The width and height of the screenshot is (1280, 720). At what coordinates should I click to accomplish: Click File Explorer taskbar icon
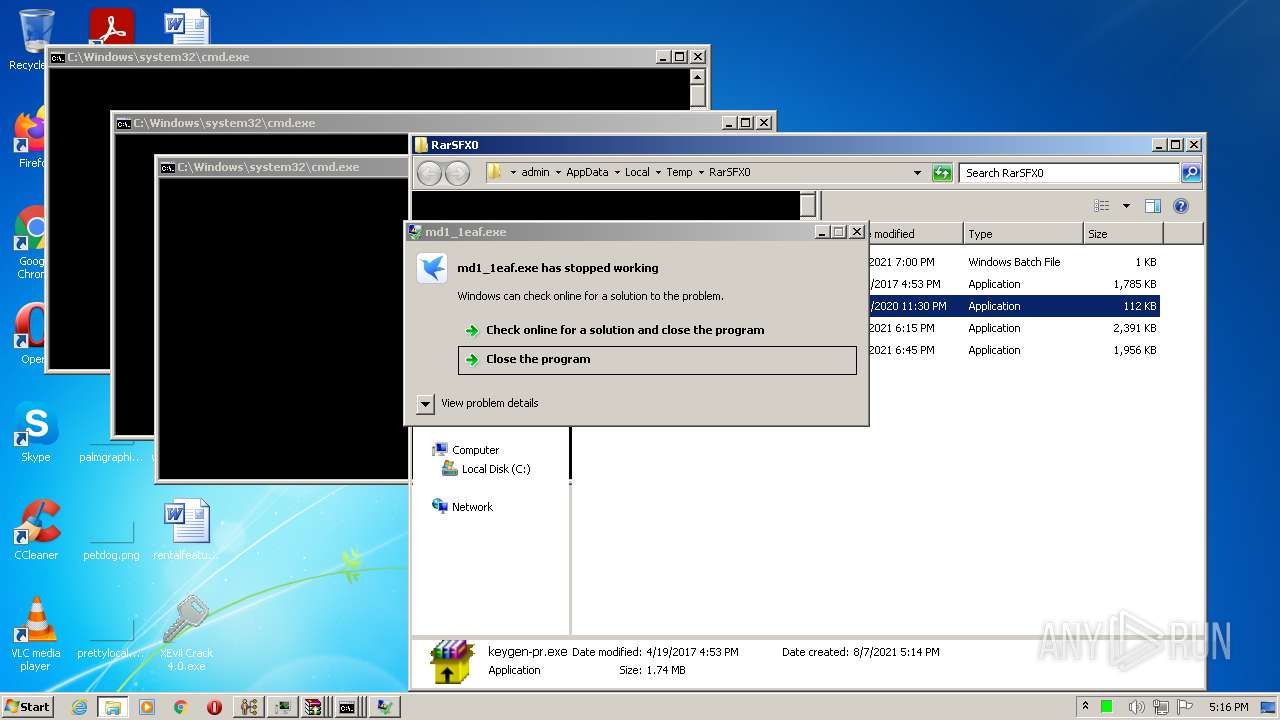point(113,707)
